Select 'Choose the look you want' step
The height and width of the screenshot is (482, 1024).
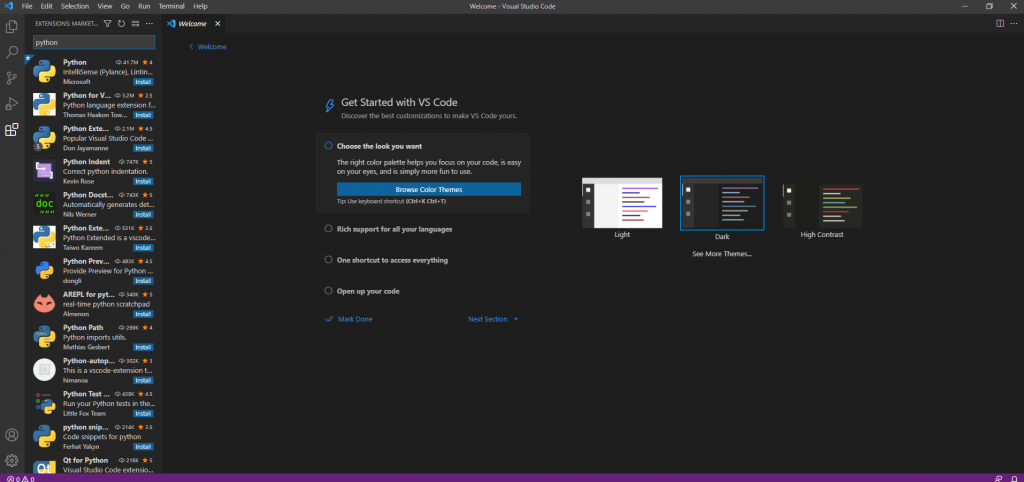tap(379, 146)
